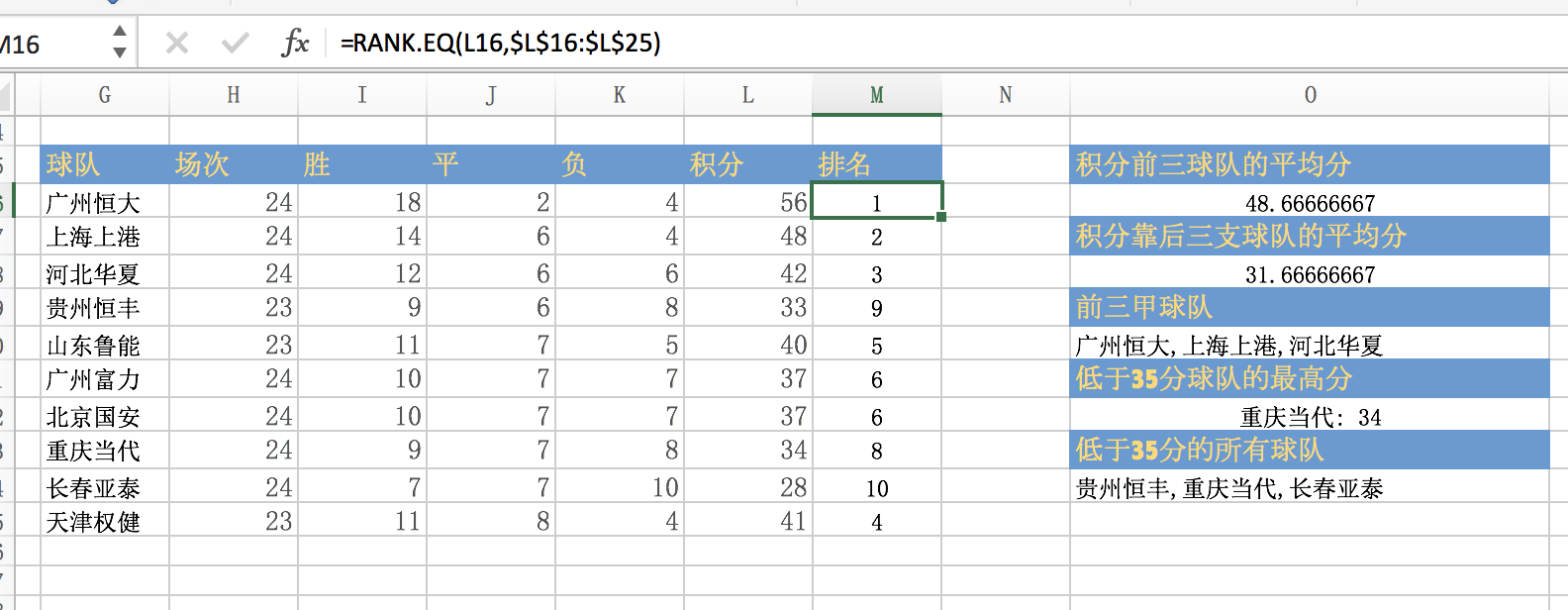Click the 平 header cell
This screenshot has width=1568, height=610.
click(491, 164)
